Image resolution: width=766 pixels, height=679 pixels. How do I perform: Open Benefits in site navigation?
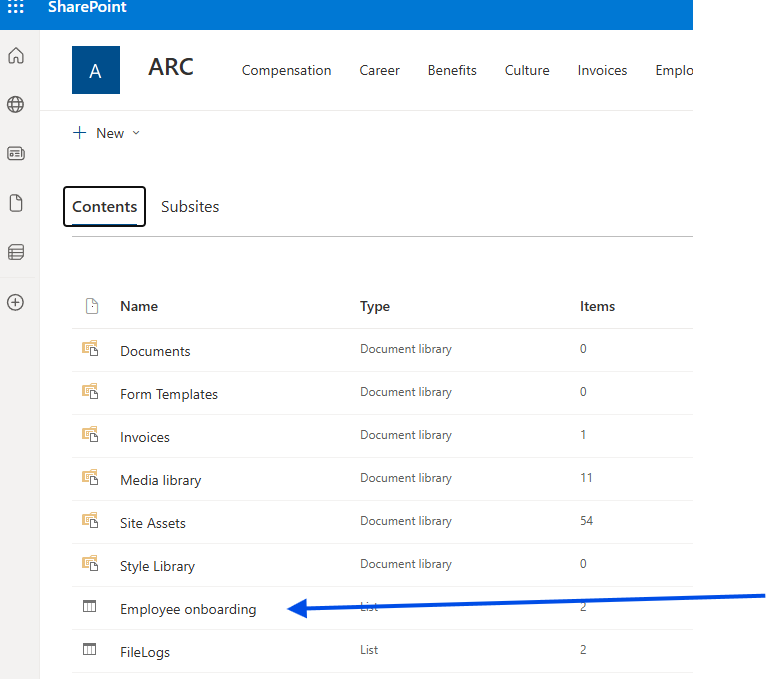(452, 70)
